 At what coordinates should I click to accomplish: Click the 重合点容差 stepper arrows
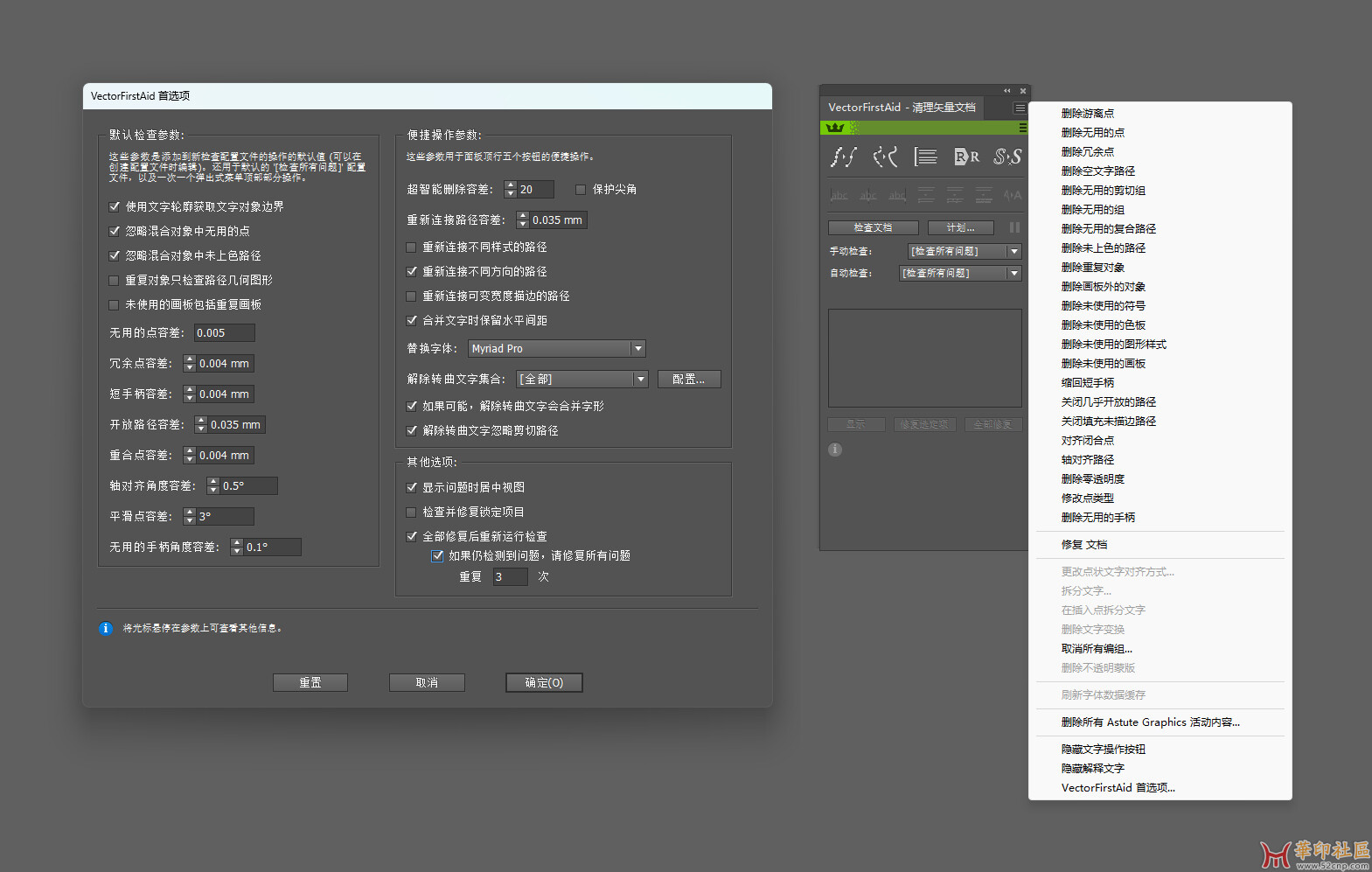click(190, 455)
